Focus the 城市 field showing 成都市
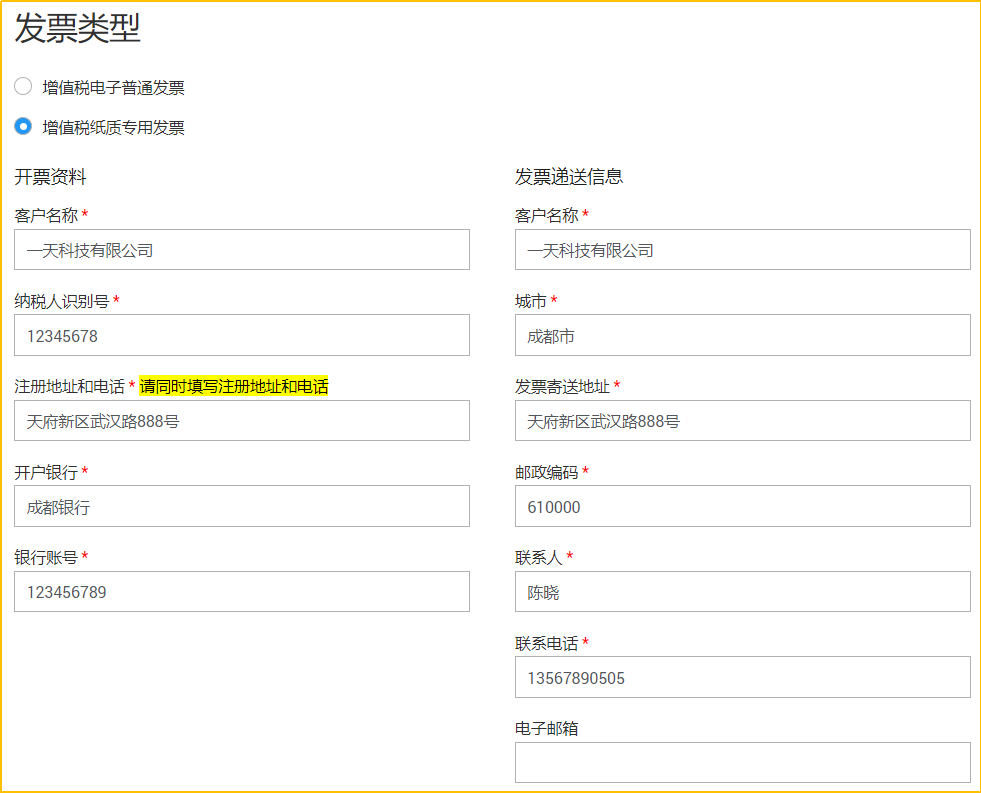The width and height of the screenshot is (981, 793). coord(742,336)
